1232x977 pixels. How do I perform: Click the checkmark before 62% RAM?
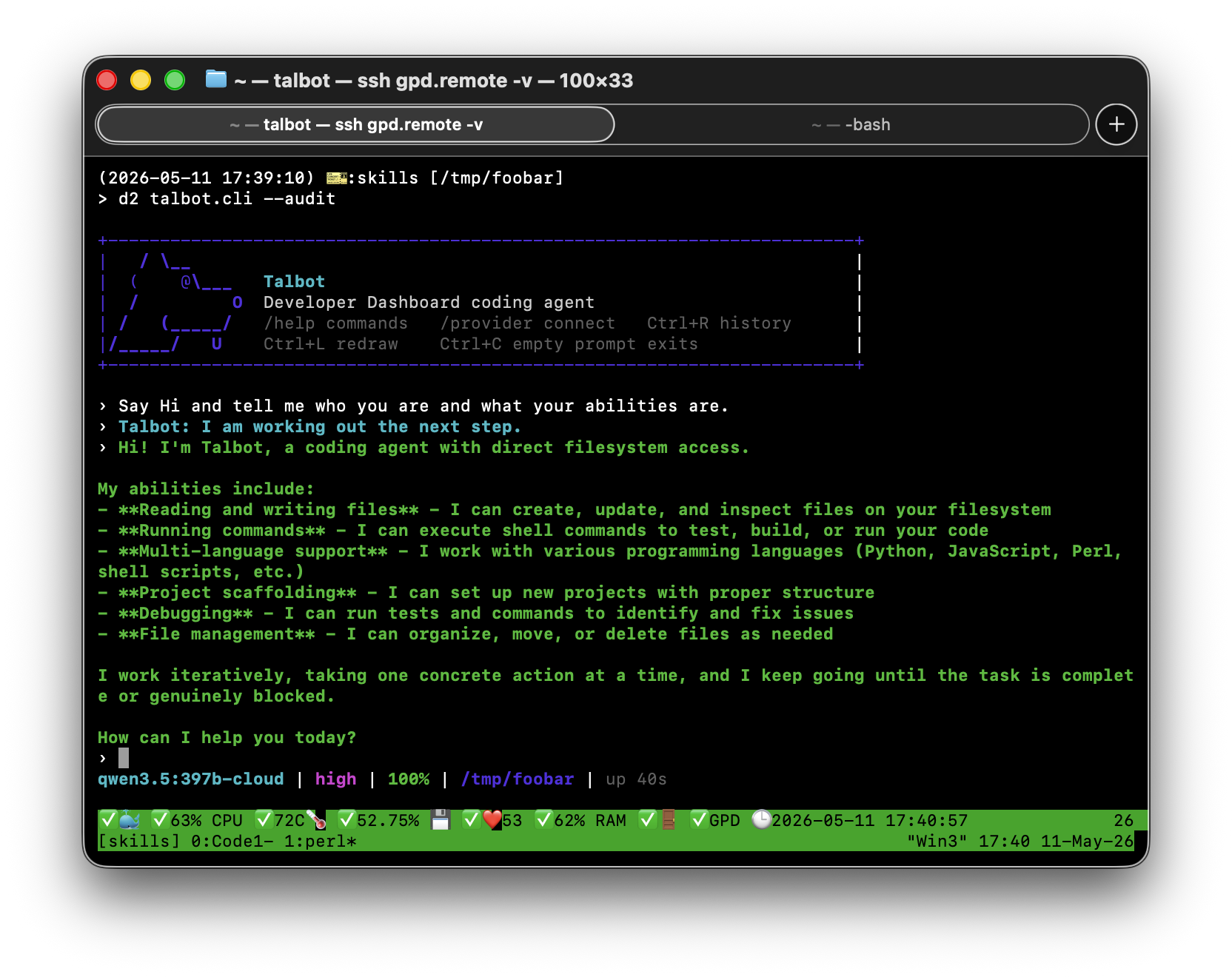point(543,820)
